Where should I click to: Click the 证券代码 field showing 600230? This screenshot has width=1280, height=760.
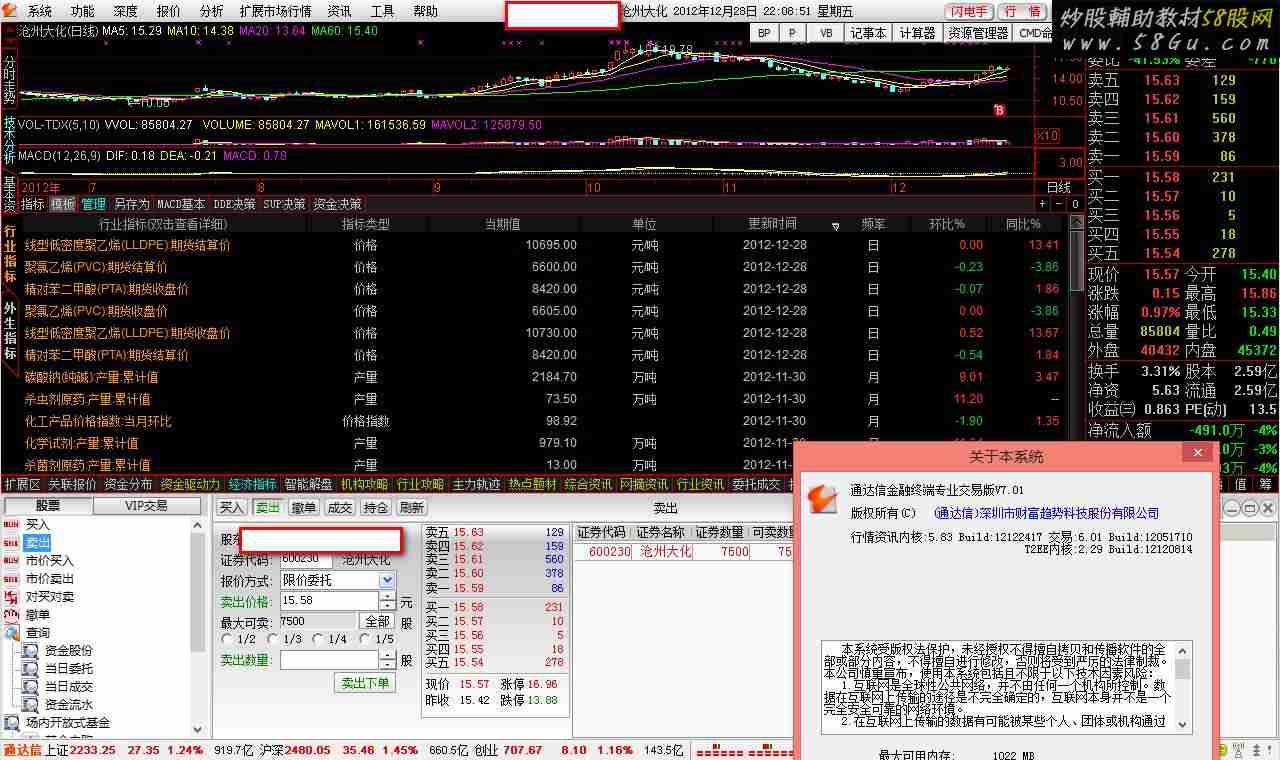click(x=306, y=560)
